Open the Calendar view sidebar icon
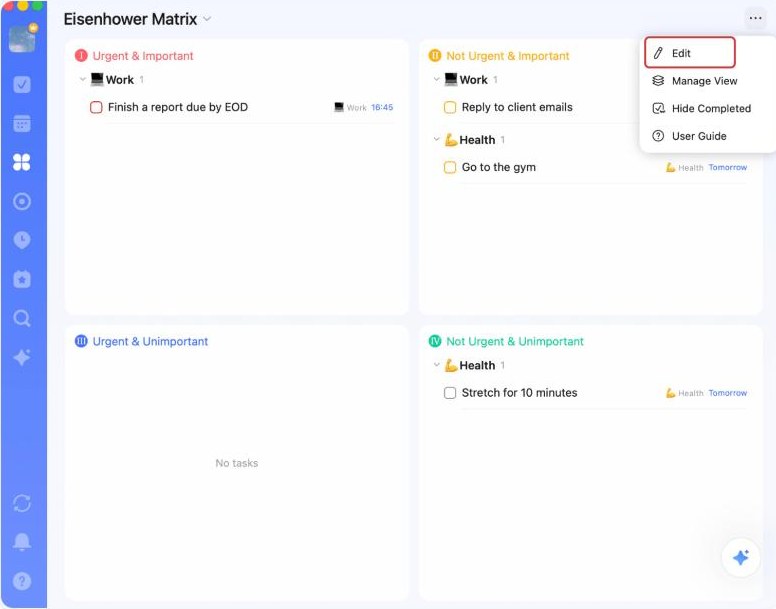Image resolution: width=776 pixels, height=609 pixels. (22, 123)
